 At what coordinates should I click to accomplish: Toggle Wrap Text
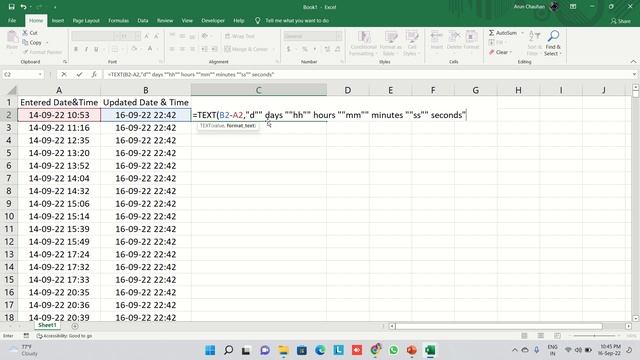coord(240,36)
